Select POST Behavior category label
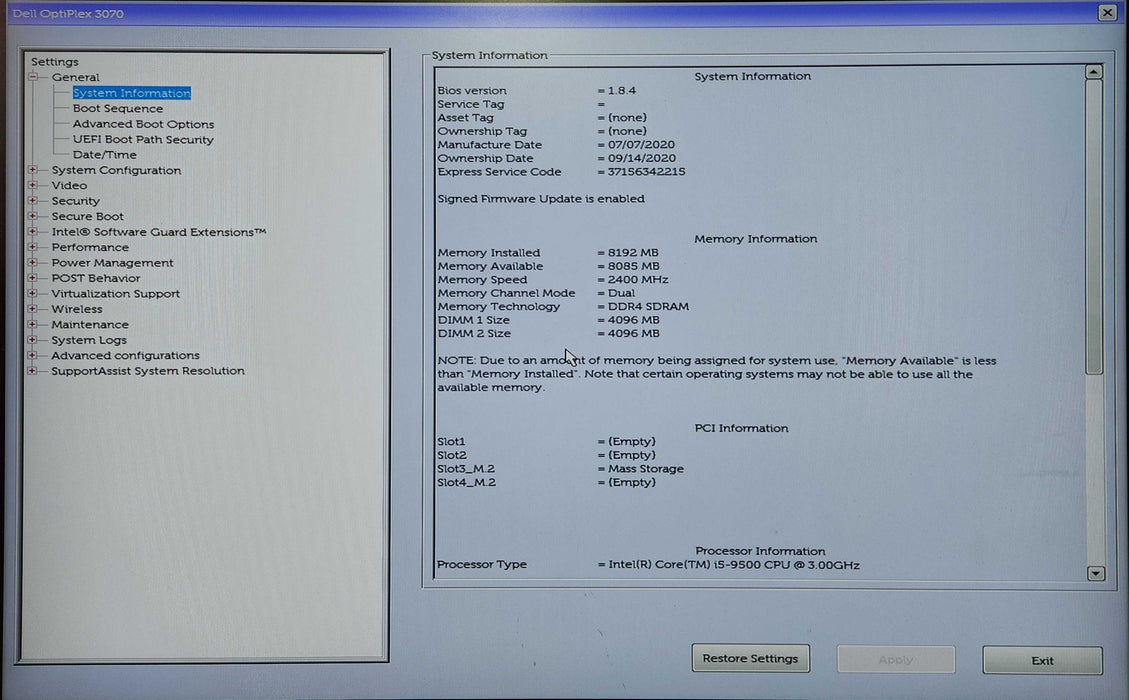Image resolution: width=1129 pixels, height=700 pixels. click(96, 278)
